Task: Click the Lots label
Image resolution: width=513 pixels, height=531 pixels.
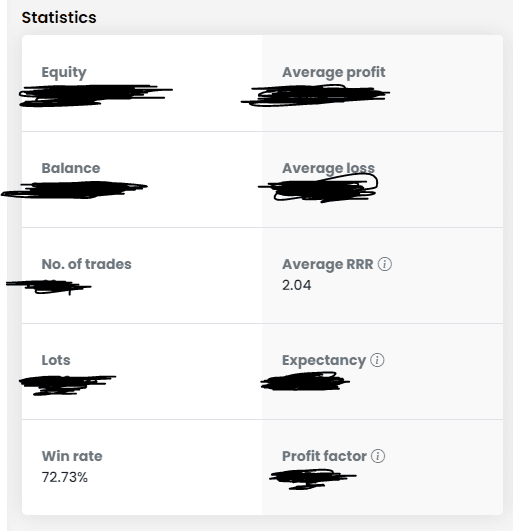Action: pos(56,360)
